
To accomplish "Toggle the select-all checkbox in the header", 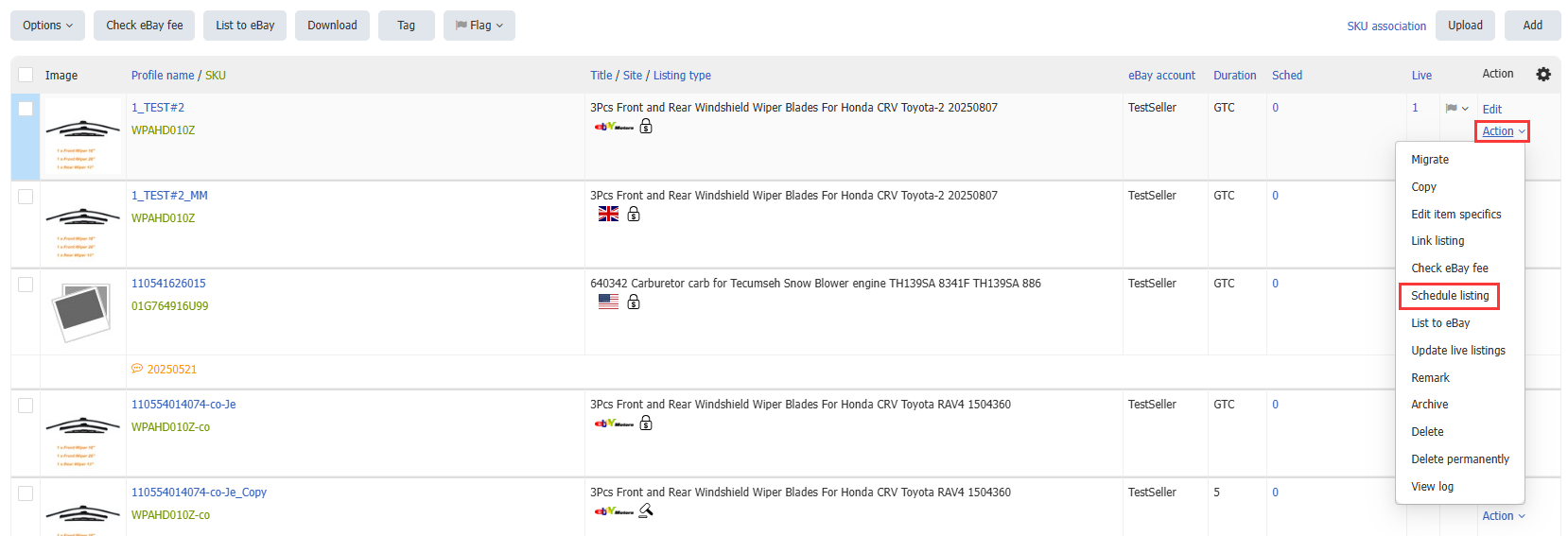I will [x=26, y=75].
